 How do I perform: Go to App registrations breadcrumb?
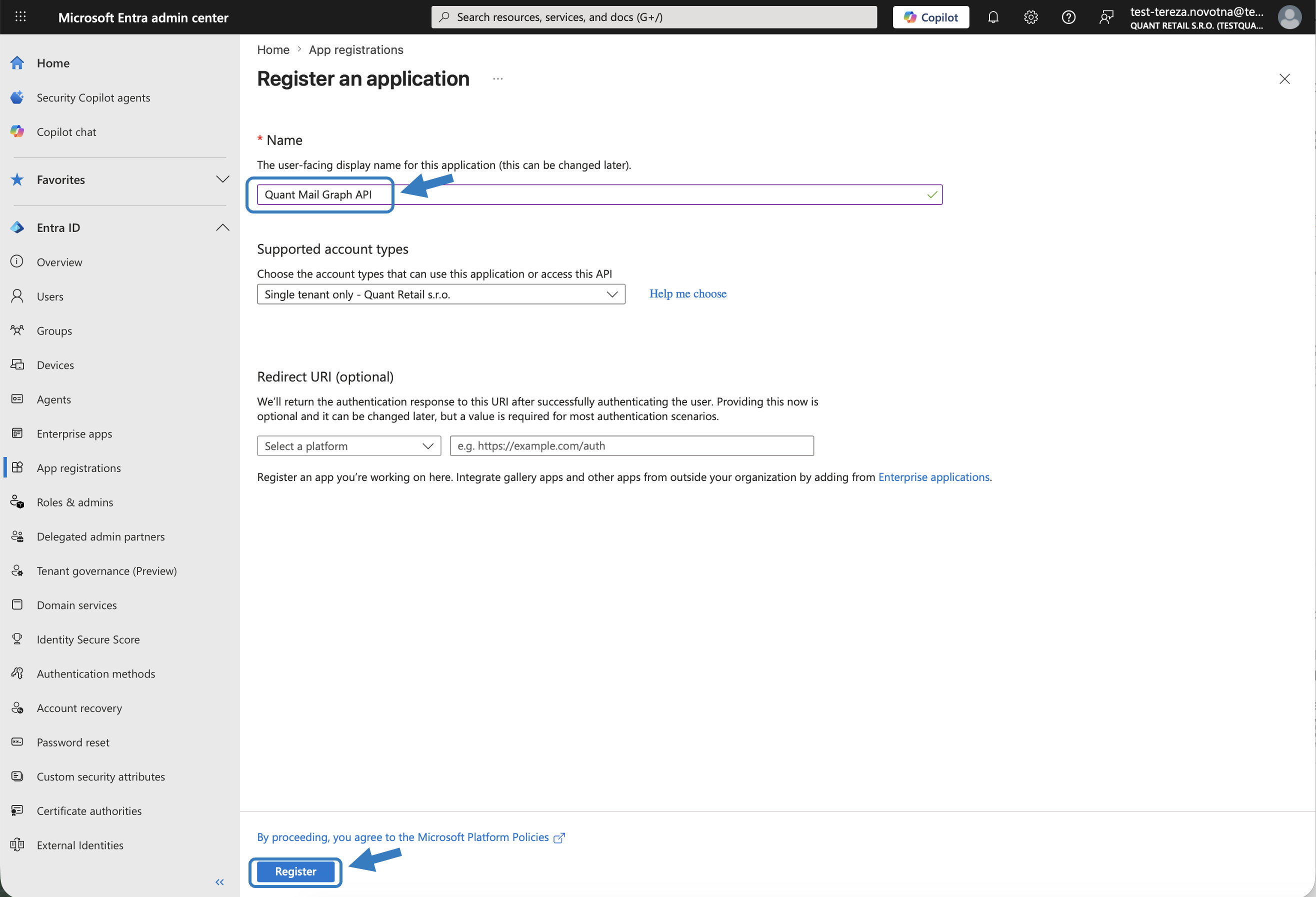click(355, 50)
